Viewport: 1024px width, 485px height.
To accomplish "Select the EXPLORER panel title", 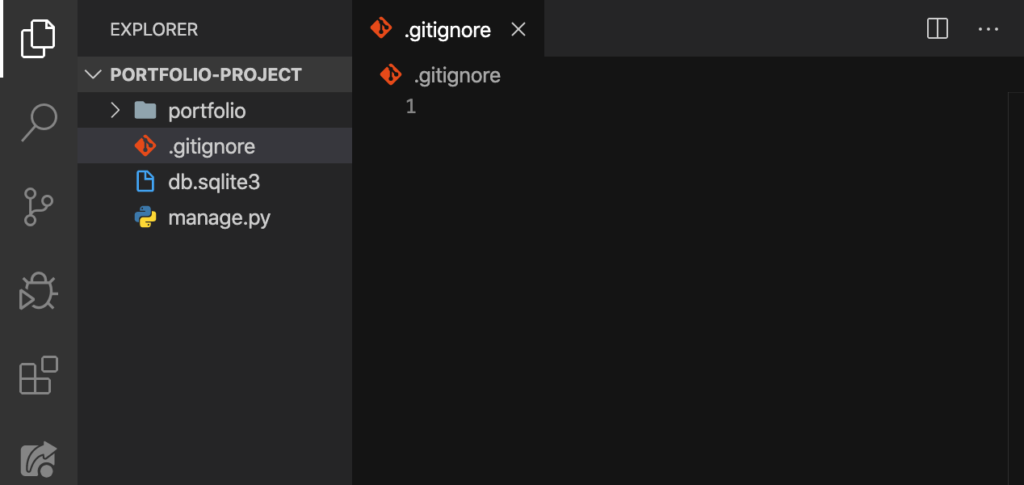I will coord(153,29).
